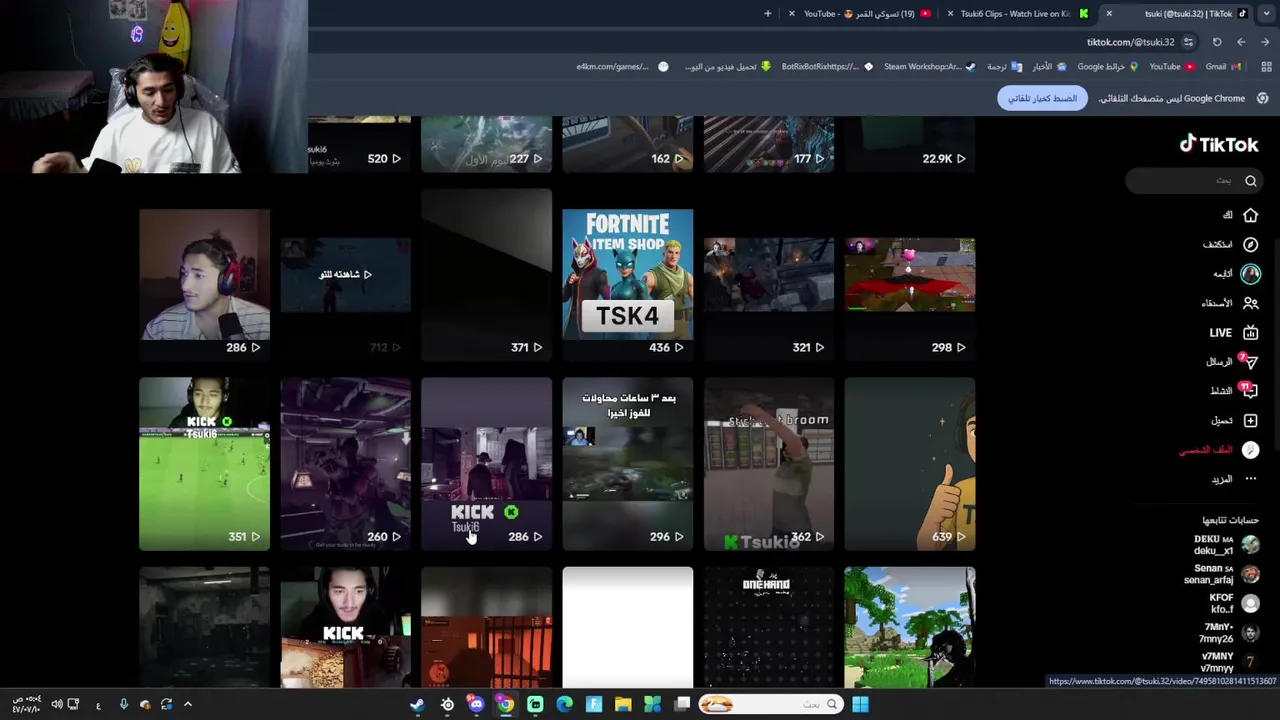
Task: Click the microphone icon in system tray
Action: (123, 705)
